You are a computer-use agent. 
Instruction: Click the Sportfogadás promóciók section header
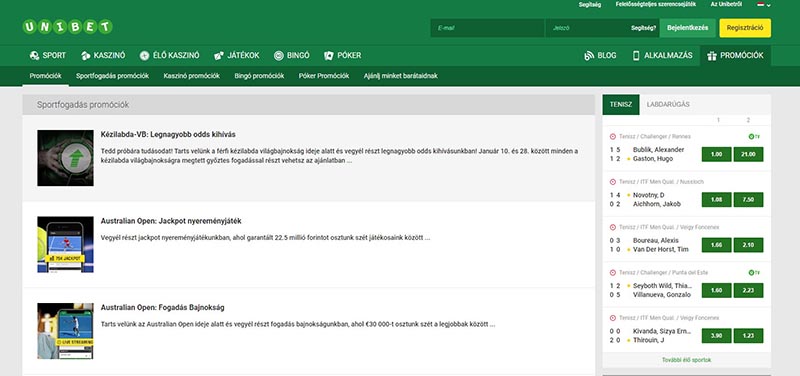click(x=309, y=105)
